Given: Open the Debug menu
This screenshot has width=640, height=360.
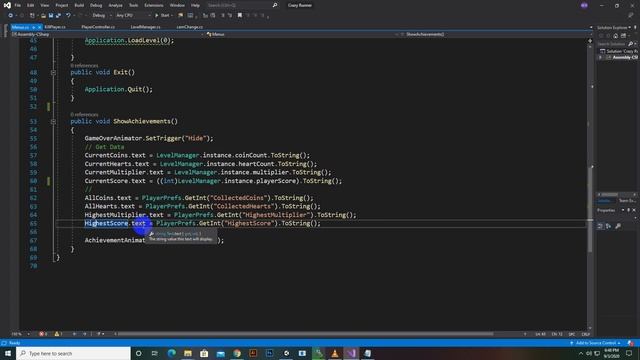Looking at the screenshot, I should pos(96,5).
